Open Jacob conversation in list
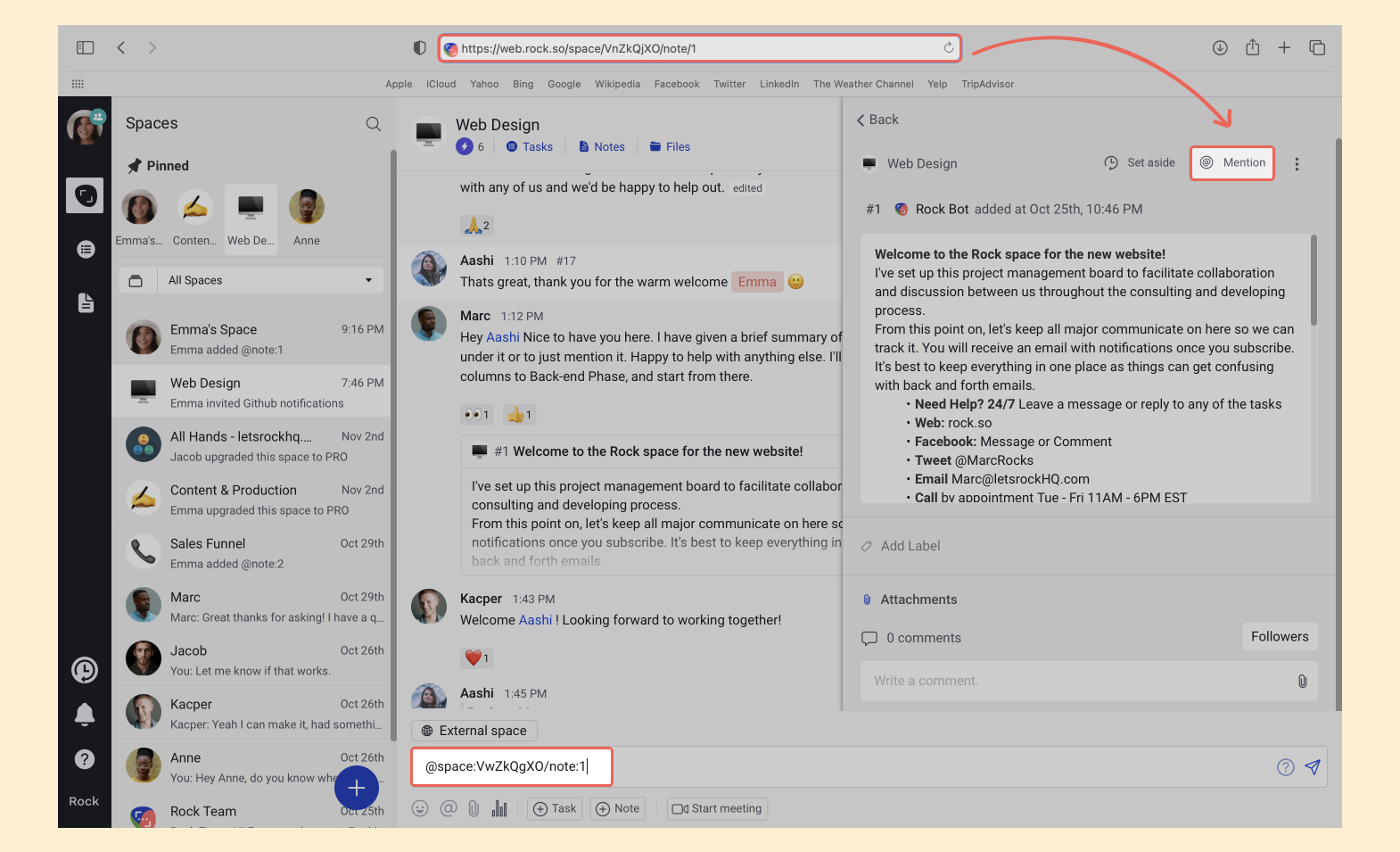The width and height of the screenshot is (1400, 852). (x=251, y=659)
